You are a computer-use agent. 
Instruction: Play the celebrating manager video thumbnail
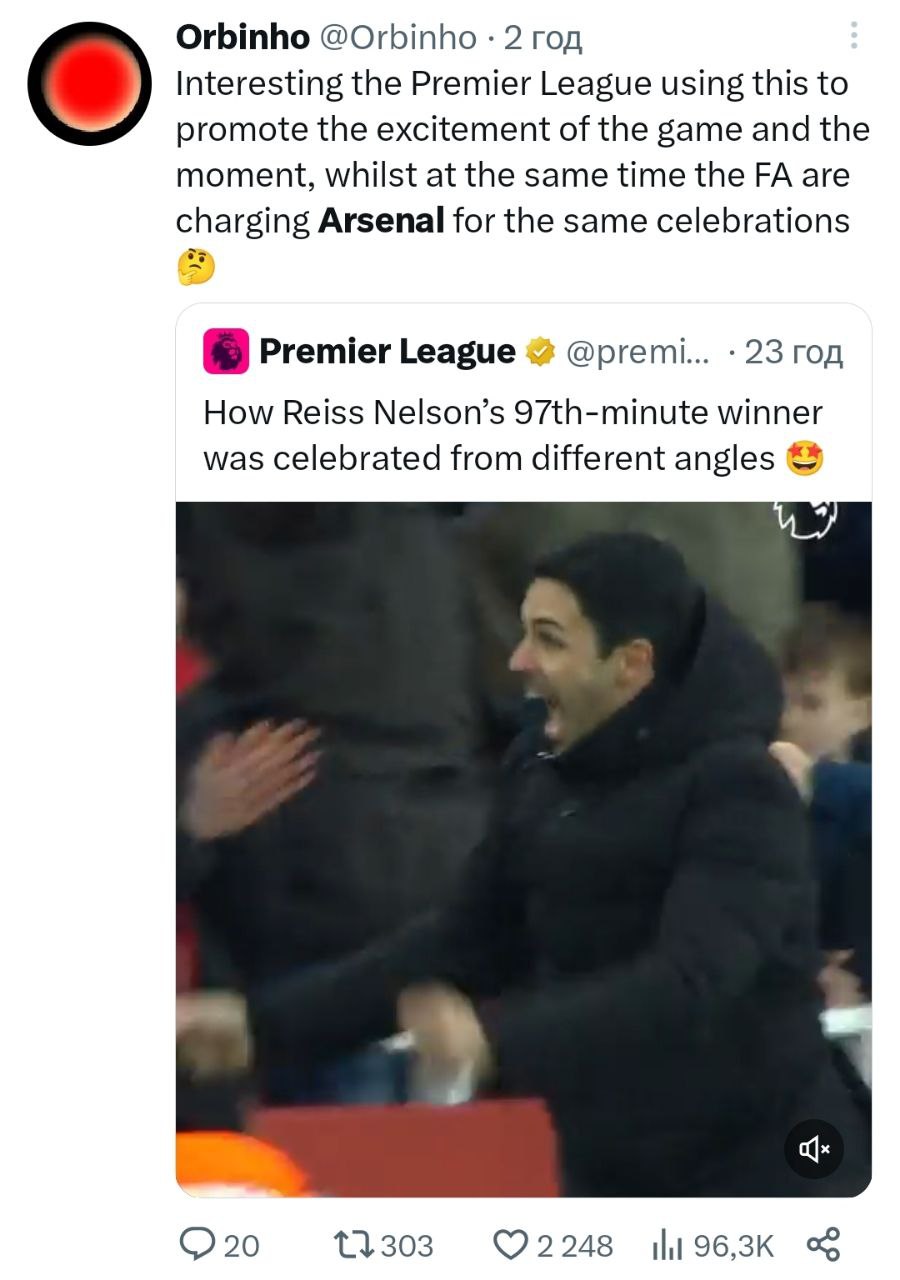tap(523, 848)
